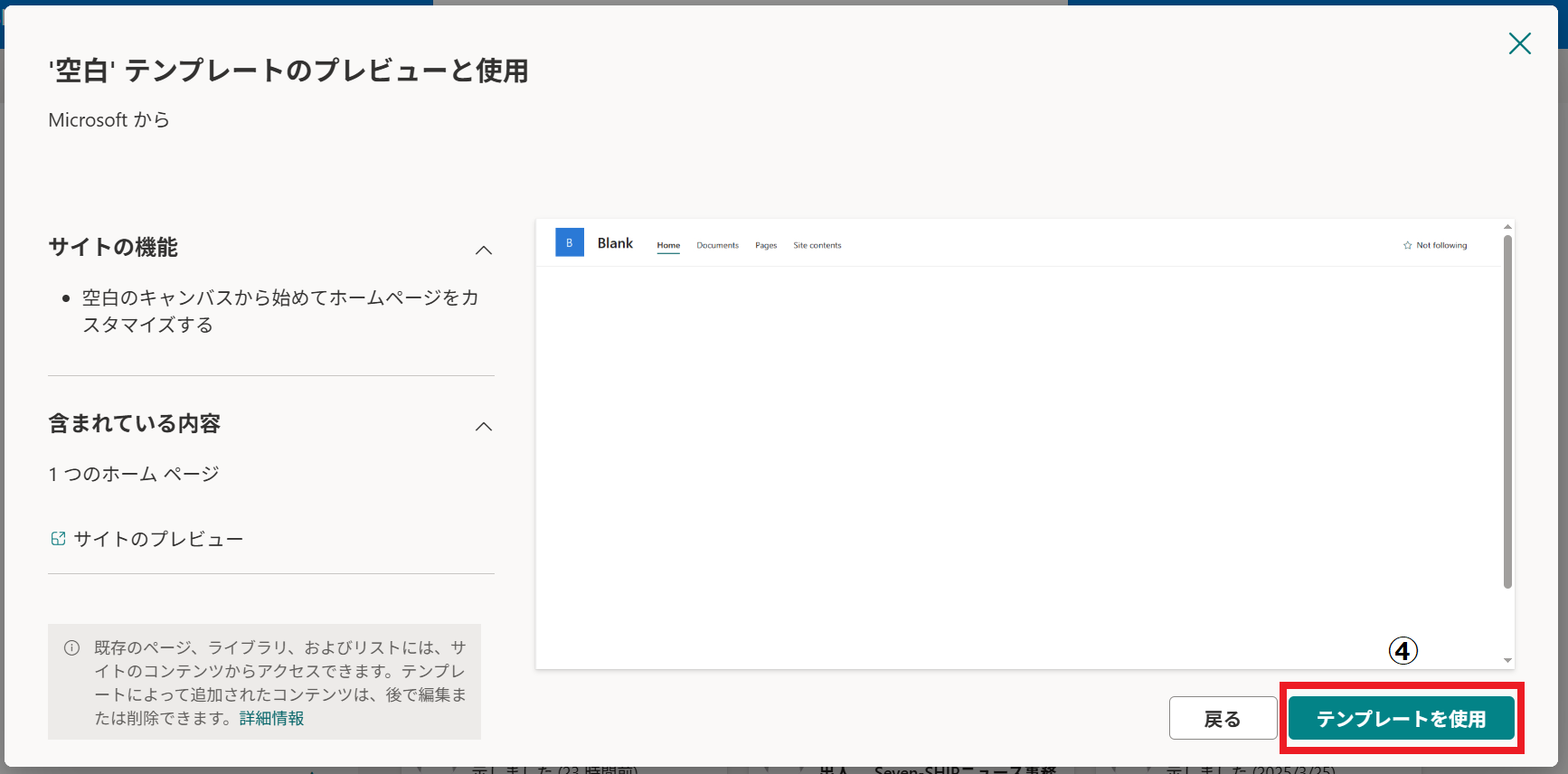Select the Documents tab in preview
This screenshot has width=1568, height=774.
(717, 245)
